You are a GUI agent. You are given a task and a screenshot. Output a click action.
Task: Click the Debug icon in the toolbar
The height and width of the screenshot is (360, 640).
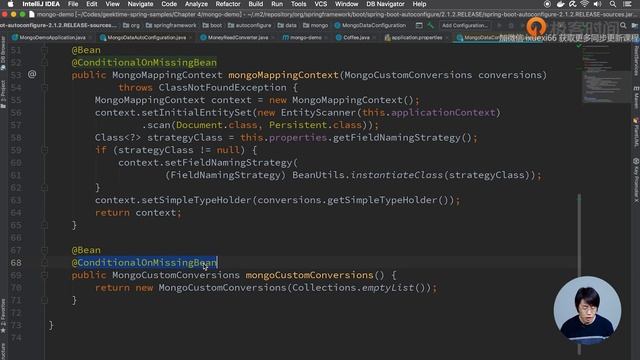coord(510,25)
